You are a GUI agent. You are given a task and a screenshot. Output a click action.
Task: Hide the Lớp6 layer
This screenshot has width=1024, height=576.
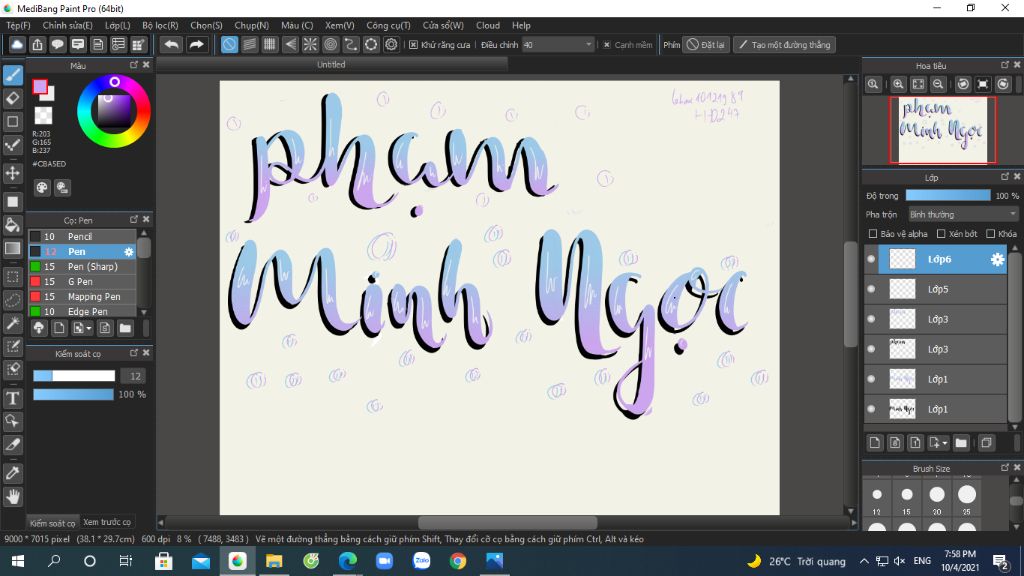coord(871,259)
